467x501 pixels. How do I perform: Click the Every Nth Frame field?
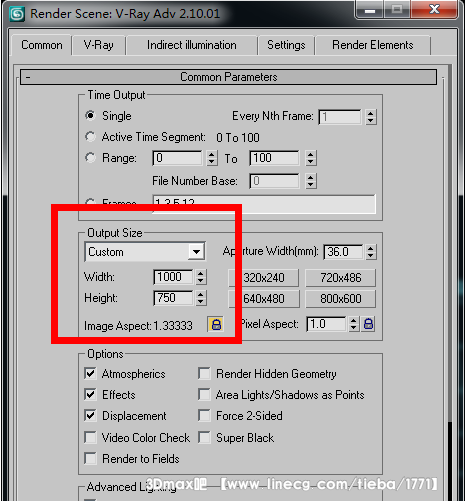(x=340, y=117)
